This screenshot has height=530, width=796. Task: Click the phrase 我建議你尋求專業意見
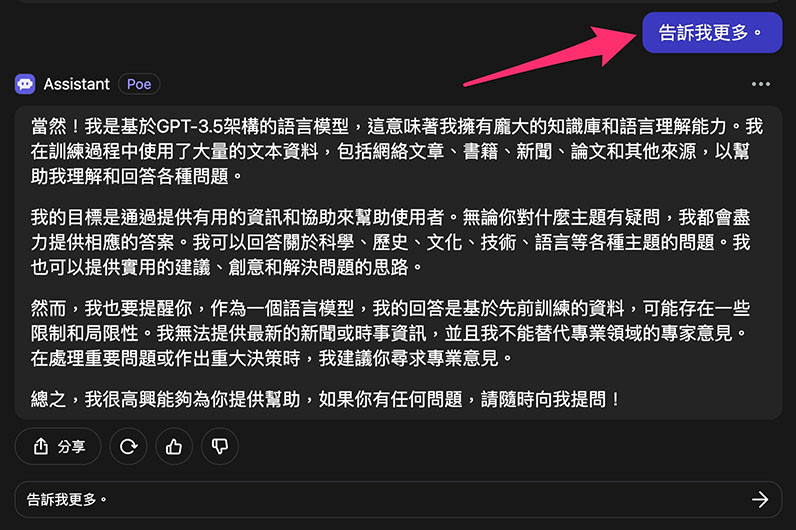click(x=409, y=358)
